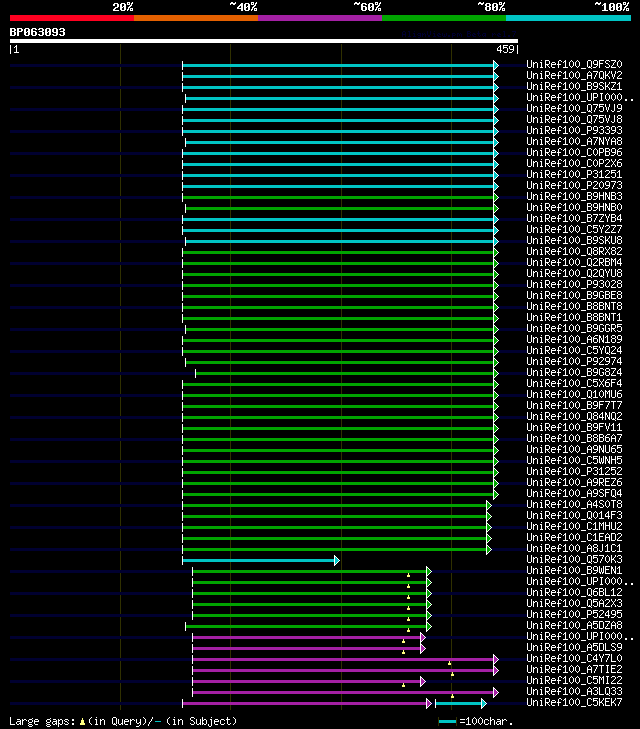
Task: Click the white BP063093 query length bar
Action: tap(264, 41)
